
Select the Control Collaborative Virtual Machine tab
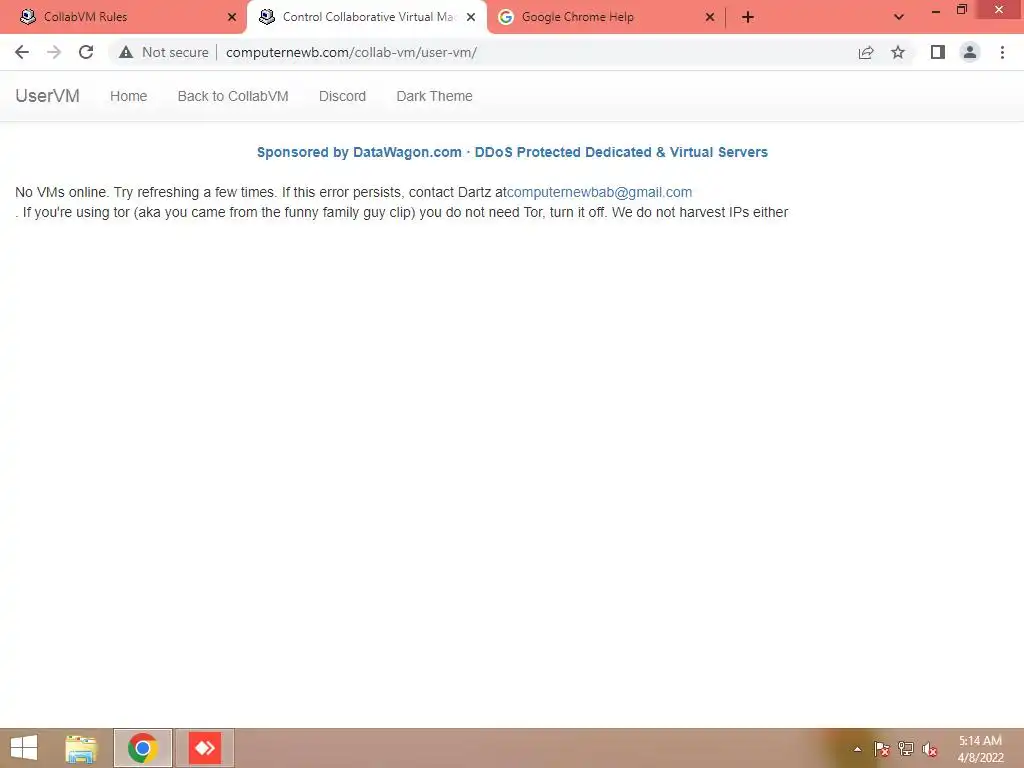[366, 17]
